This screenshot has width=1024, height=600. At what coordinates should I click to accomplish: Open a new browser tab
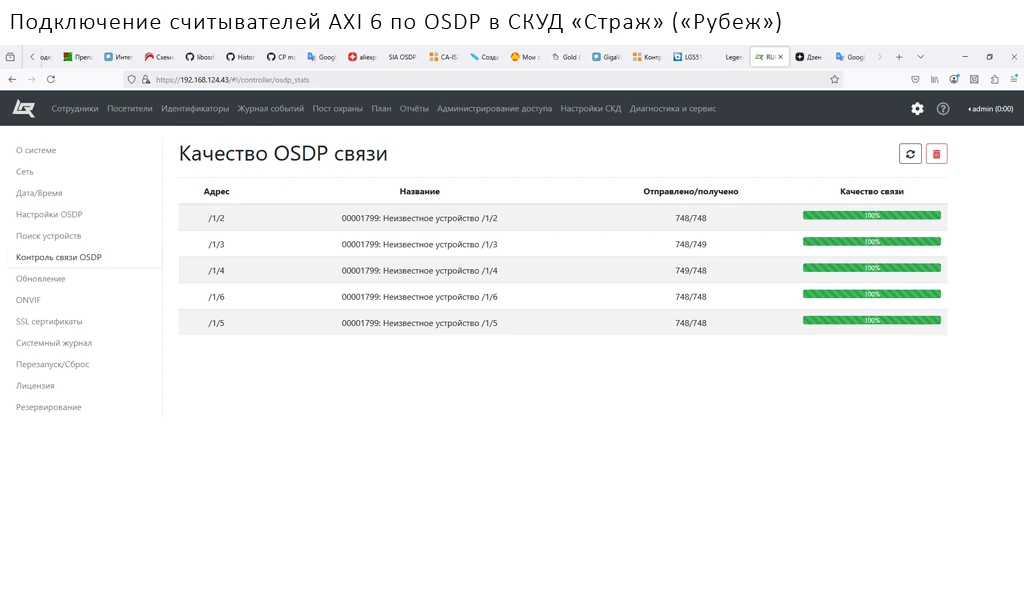click(x=899, y=57)
